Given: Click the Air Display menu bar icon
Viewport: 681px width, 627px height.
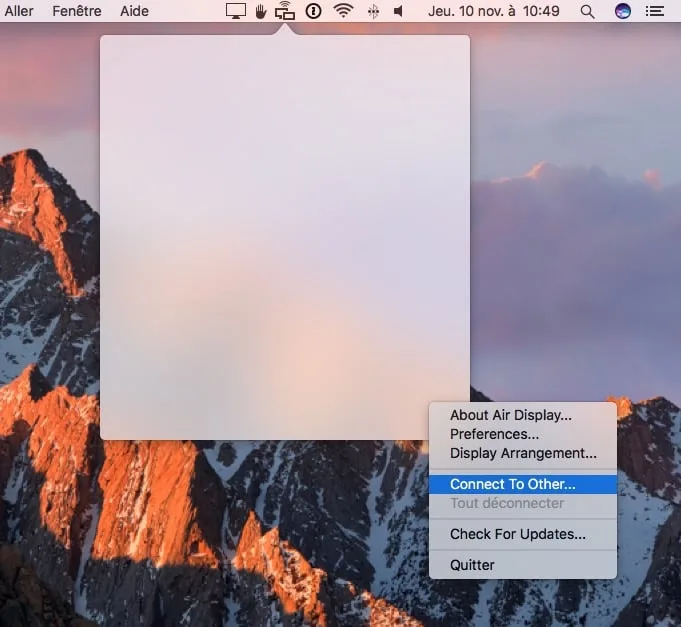Looking at the screenshot, I should [x=285, y=11].
